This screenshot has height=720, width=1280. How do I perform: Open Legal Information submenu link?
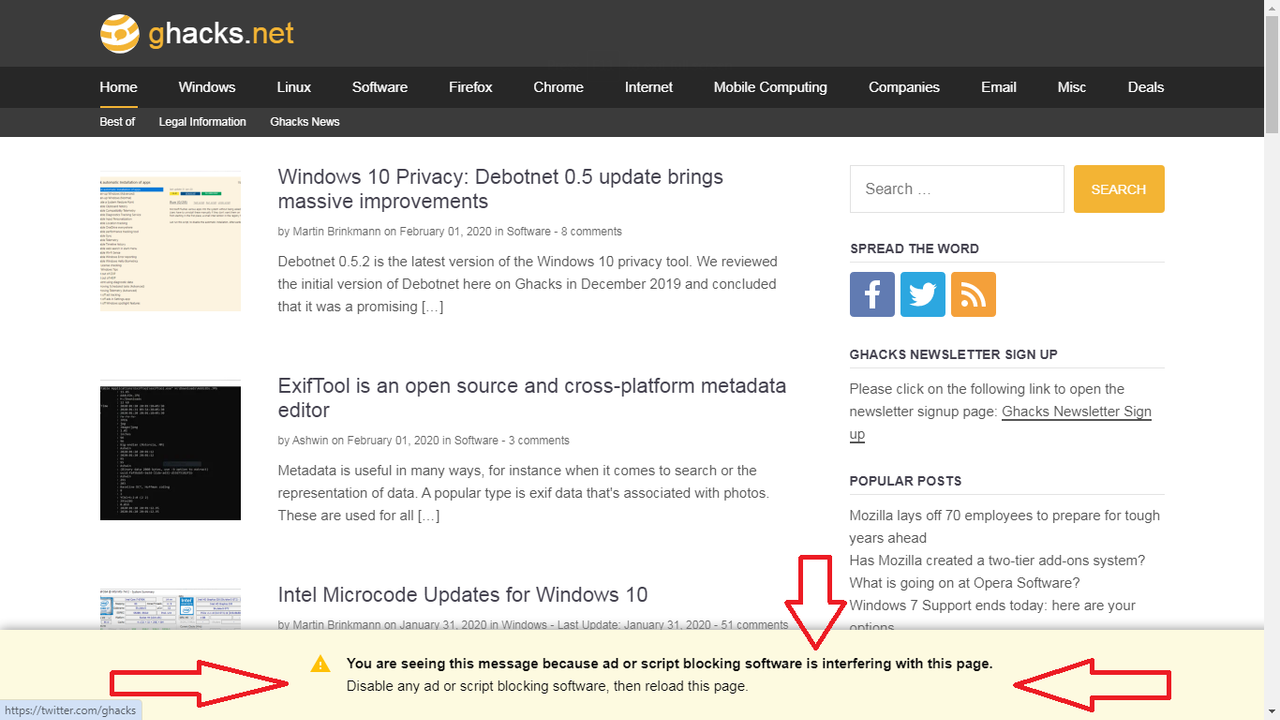pyautogui.click(x=202, y=122)
